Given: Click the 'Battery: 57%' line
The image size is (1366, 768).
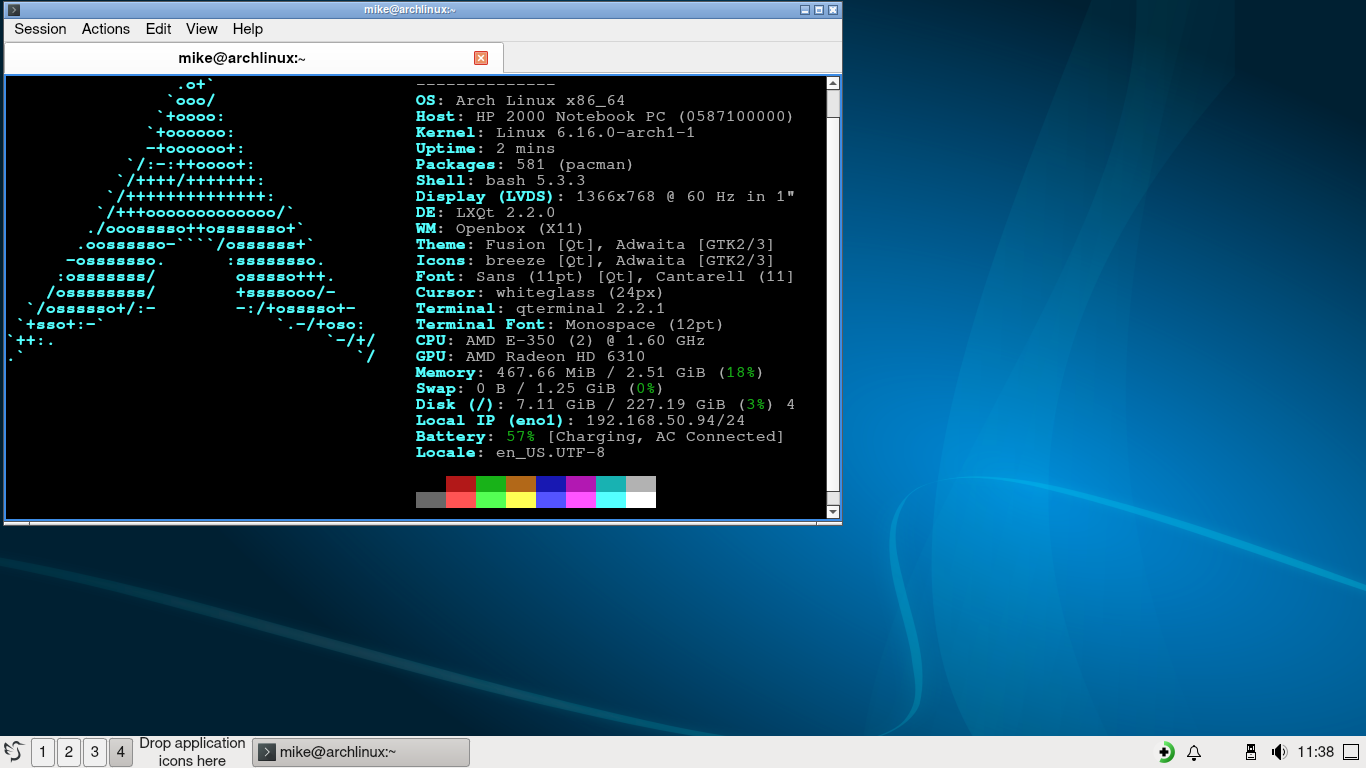Looking at the screenshot, I should click(x=600, y=437).
